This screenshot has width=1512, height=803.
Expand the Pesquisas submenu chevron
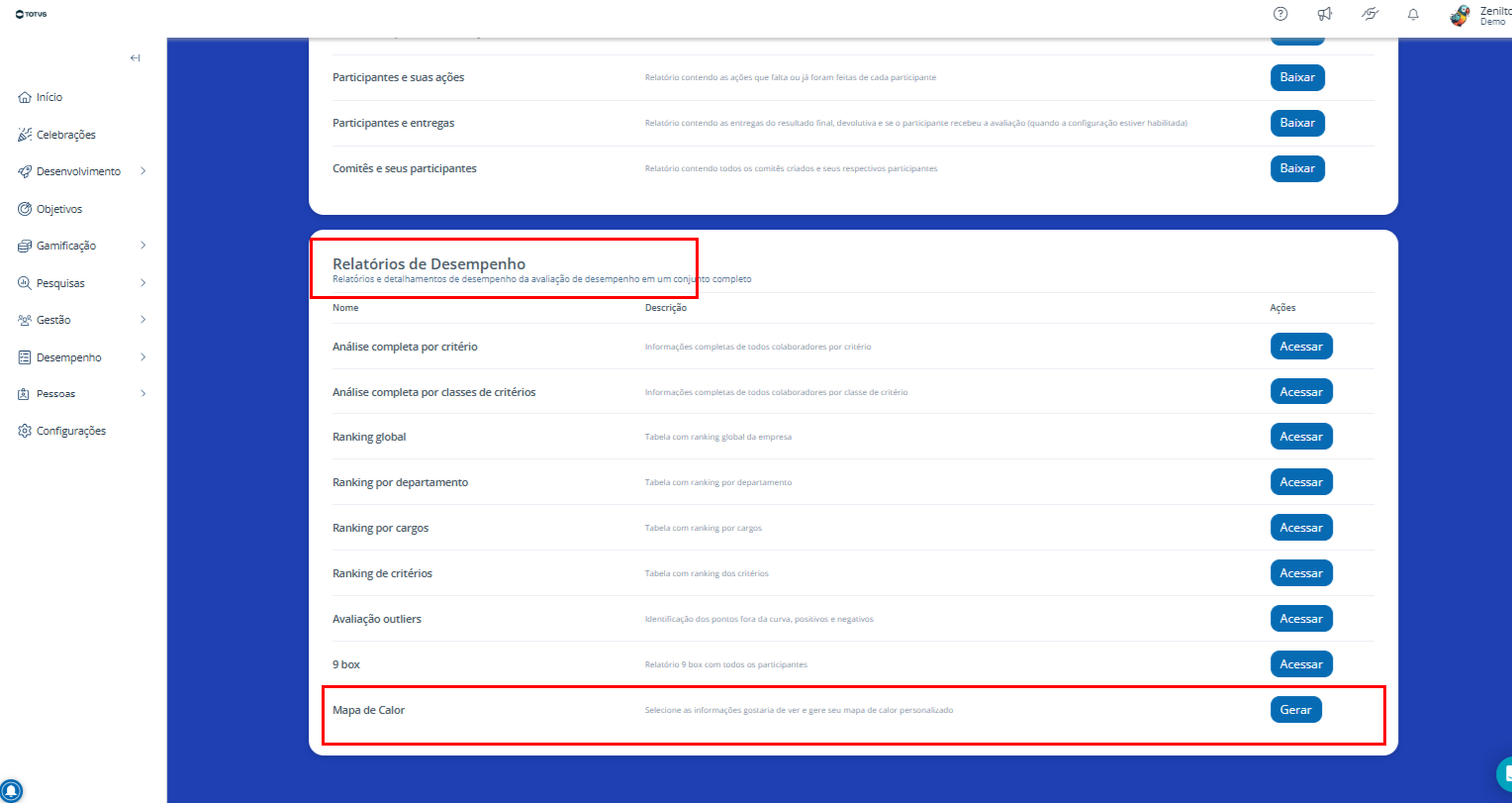point(143,283)
